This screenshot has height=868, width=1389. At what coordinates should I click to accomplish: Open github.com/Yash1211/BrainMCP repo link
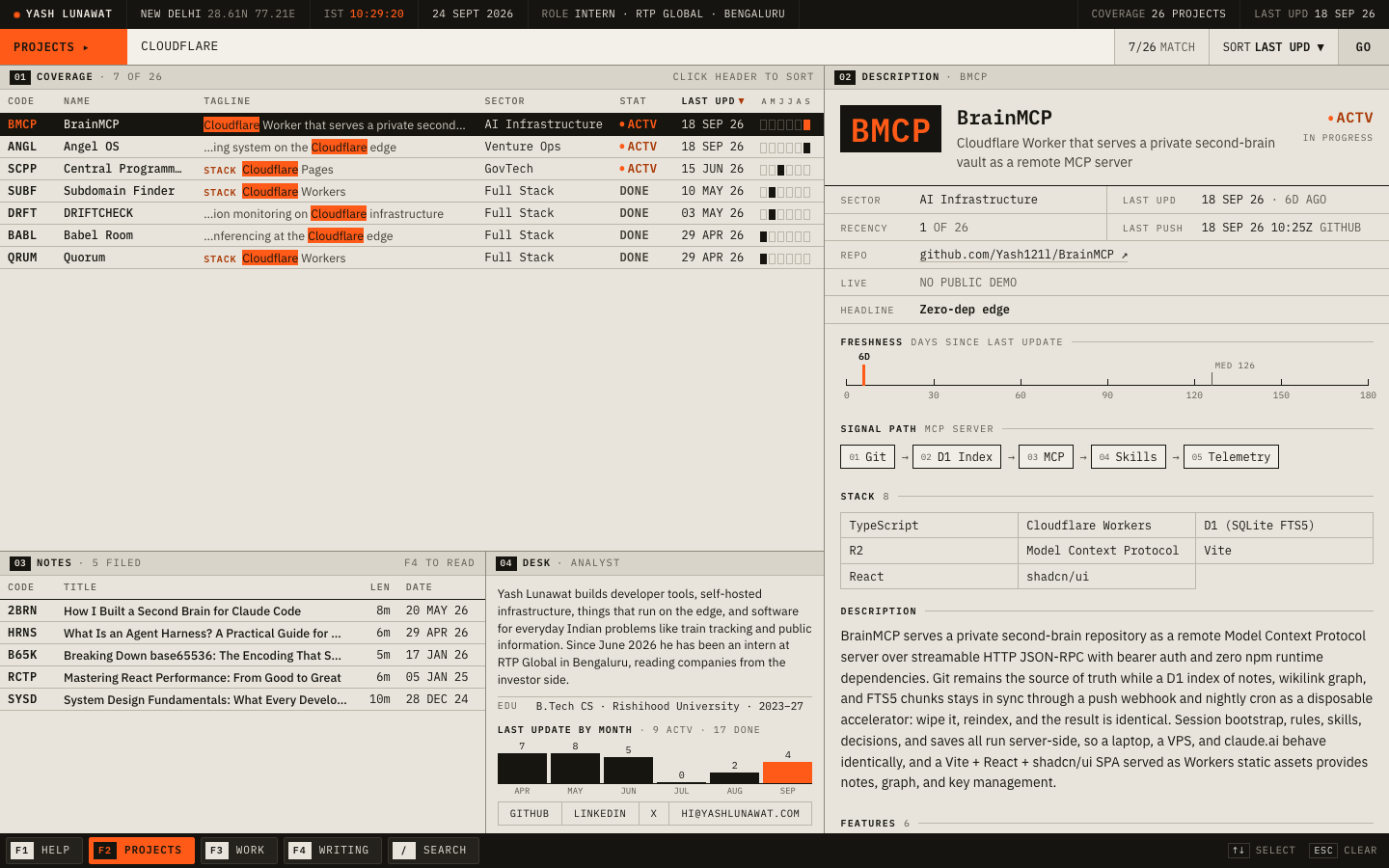(x=1023, y=255)
